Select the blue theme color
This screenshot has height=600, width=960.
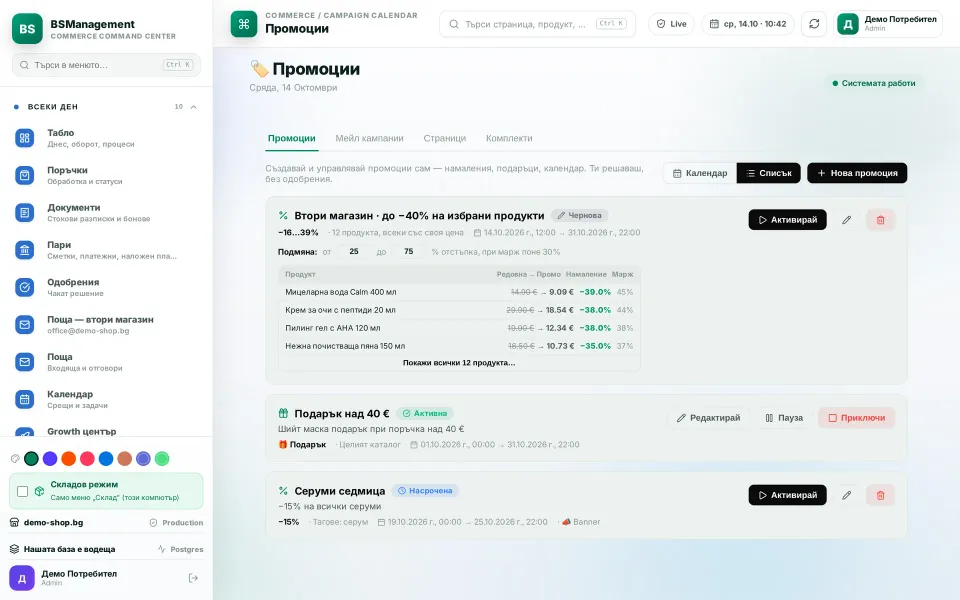click(106, 459)
